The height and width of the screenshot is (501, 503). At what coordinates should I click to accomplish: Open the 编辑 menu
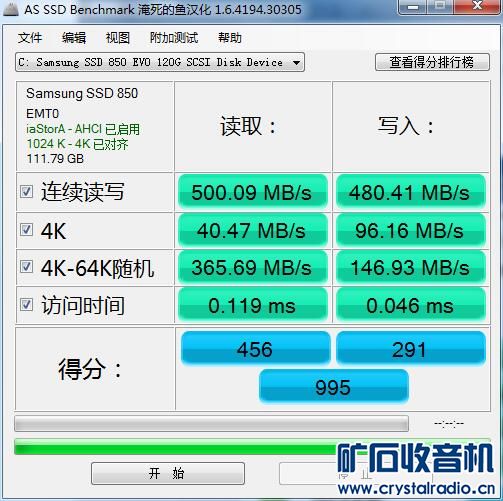(x=74, y=38)
